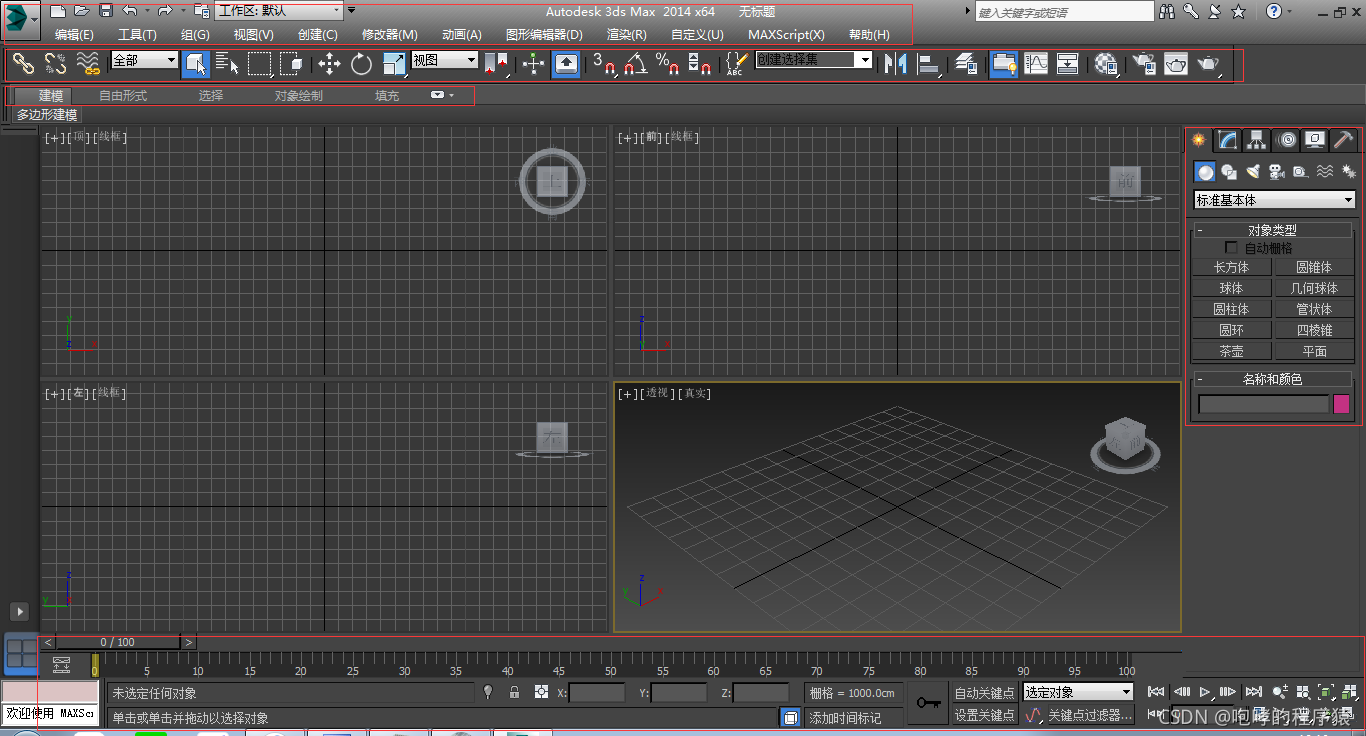Open the 选定对象 key filter dropdown
Screen dimensions: 1366x736
pyautogui.click(x=1078, y=692)
